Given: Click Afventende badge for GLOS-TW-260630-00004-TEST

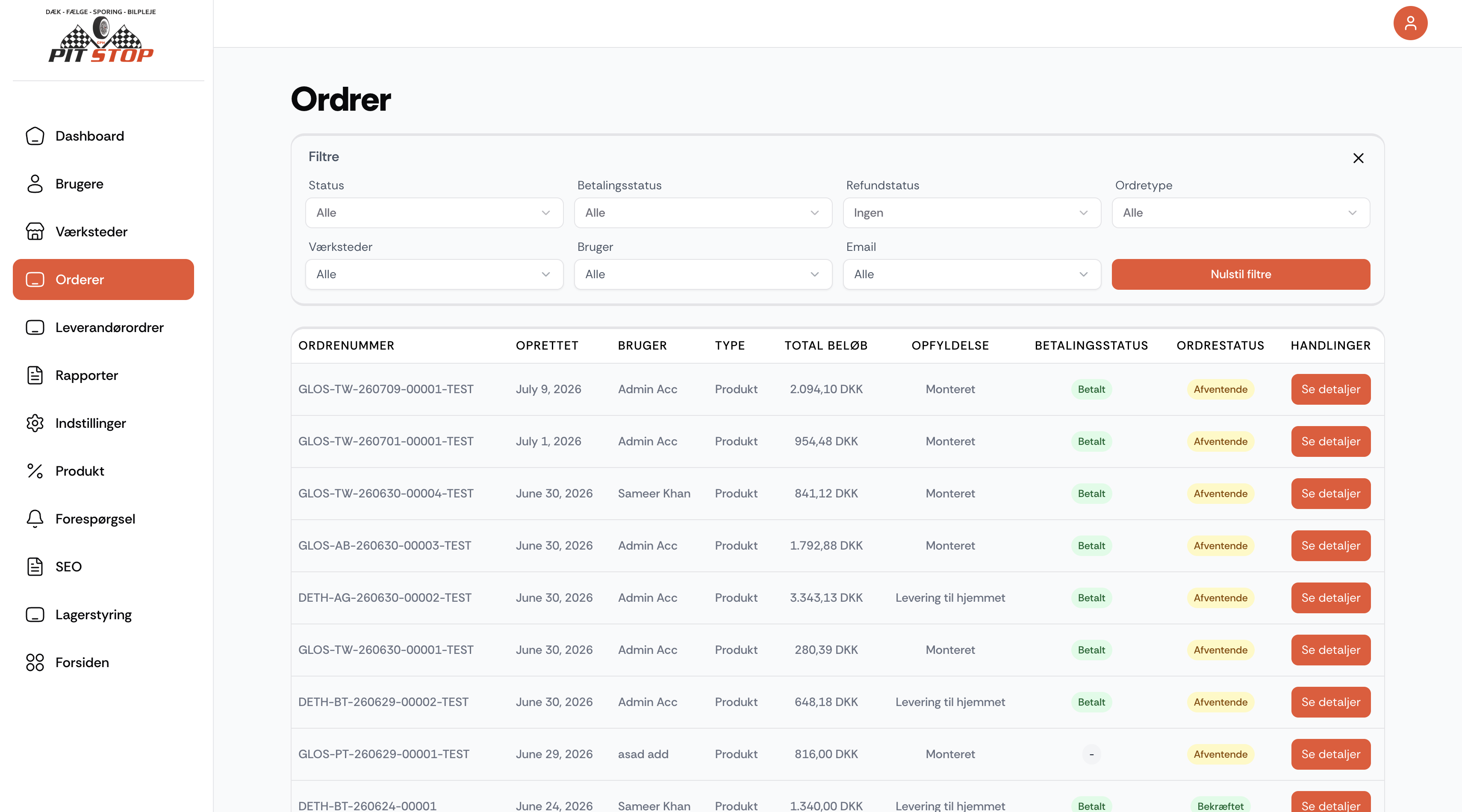Looking at the screenshot, I should coord(1220,494).
